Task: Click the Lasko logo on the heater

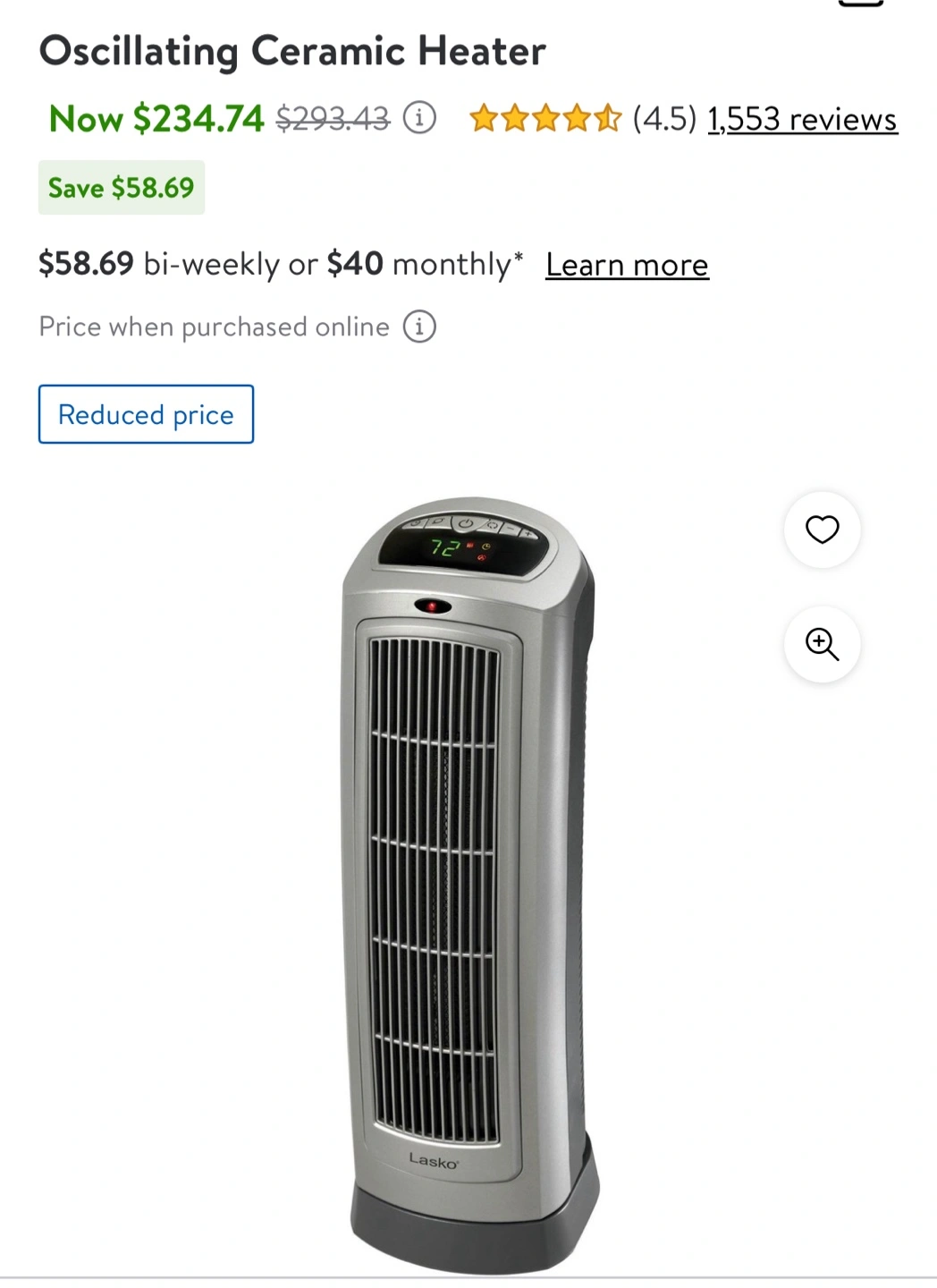Action: point(434,1160)
